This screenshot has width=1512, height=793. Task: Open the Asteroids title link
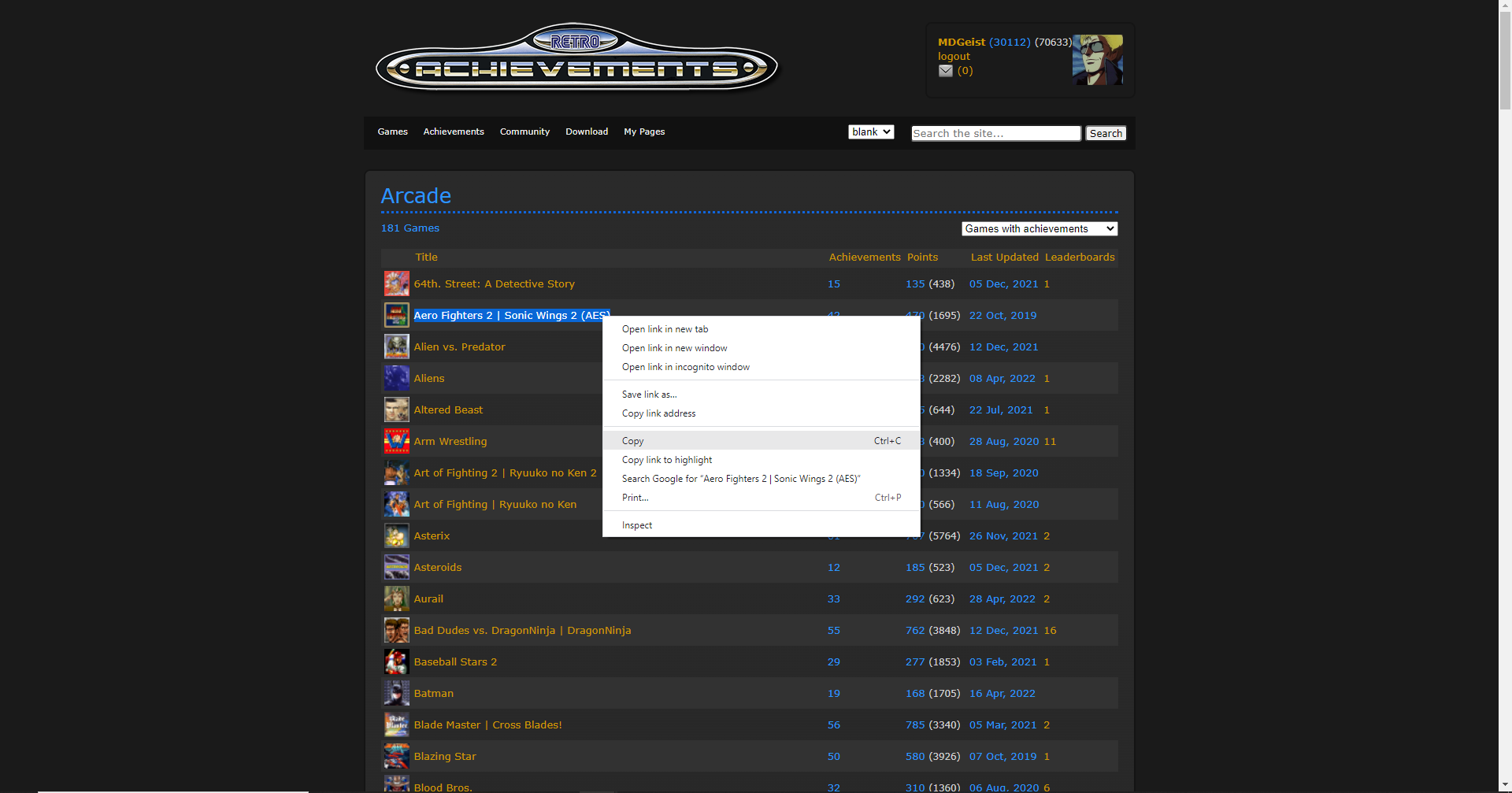coord(438,568)
